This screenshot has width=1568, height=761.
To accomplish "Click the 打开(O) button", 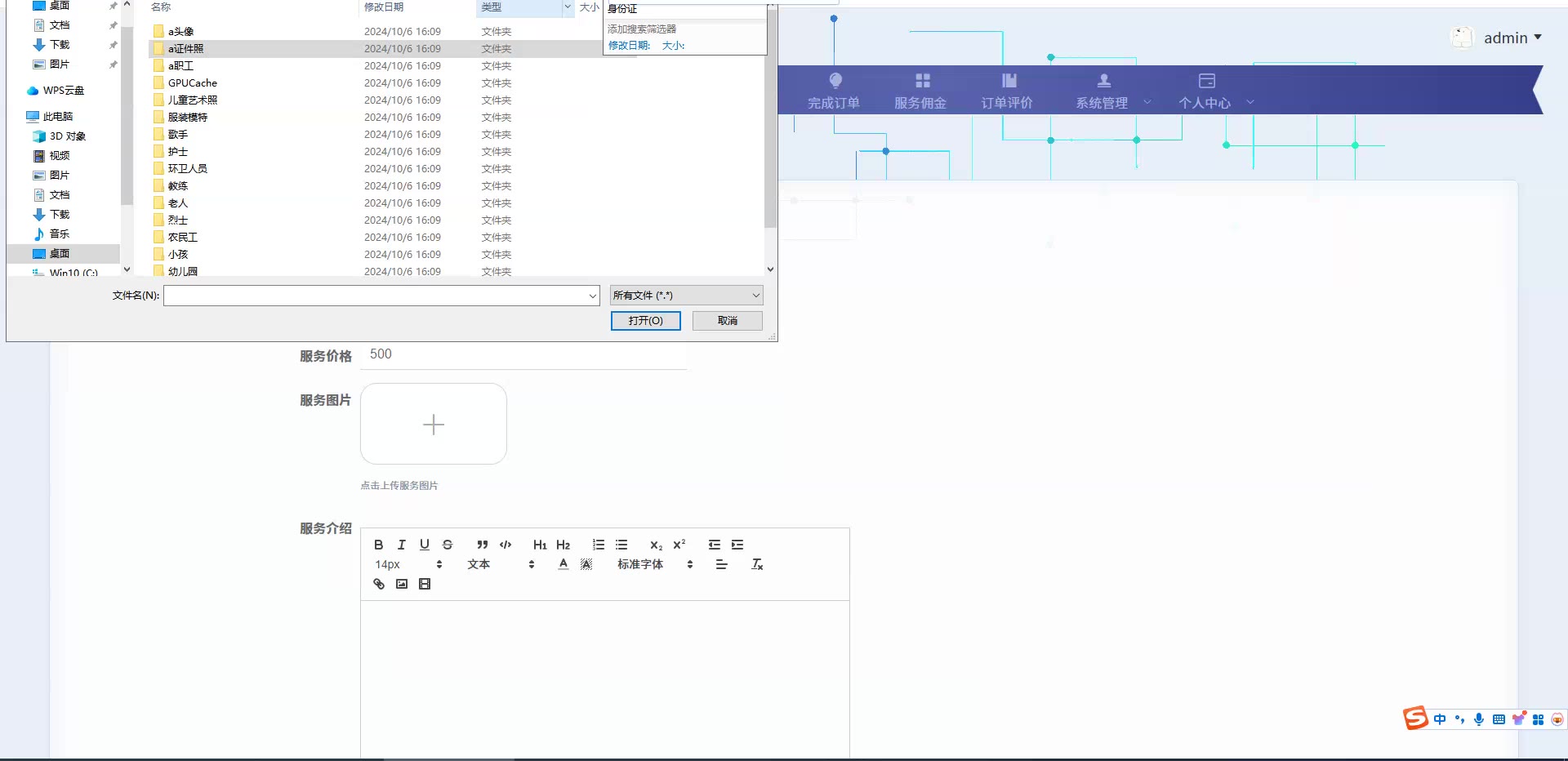I will point(645,321).
